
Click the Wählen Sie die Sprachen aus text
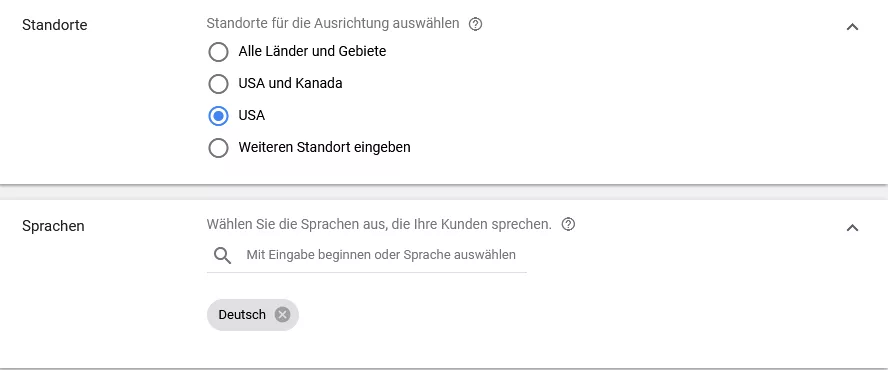379,224
